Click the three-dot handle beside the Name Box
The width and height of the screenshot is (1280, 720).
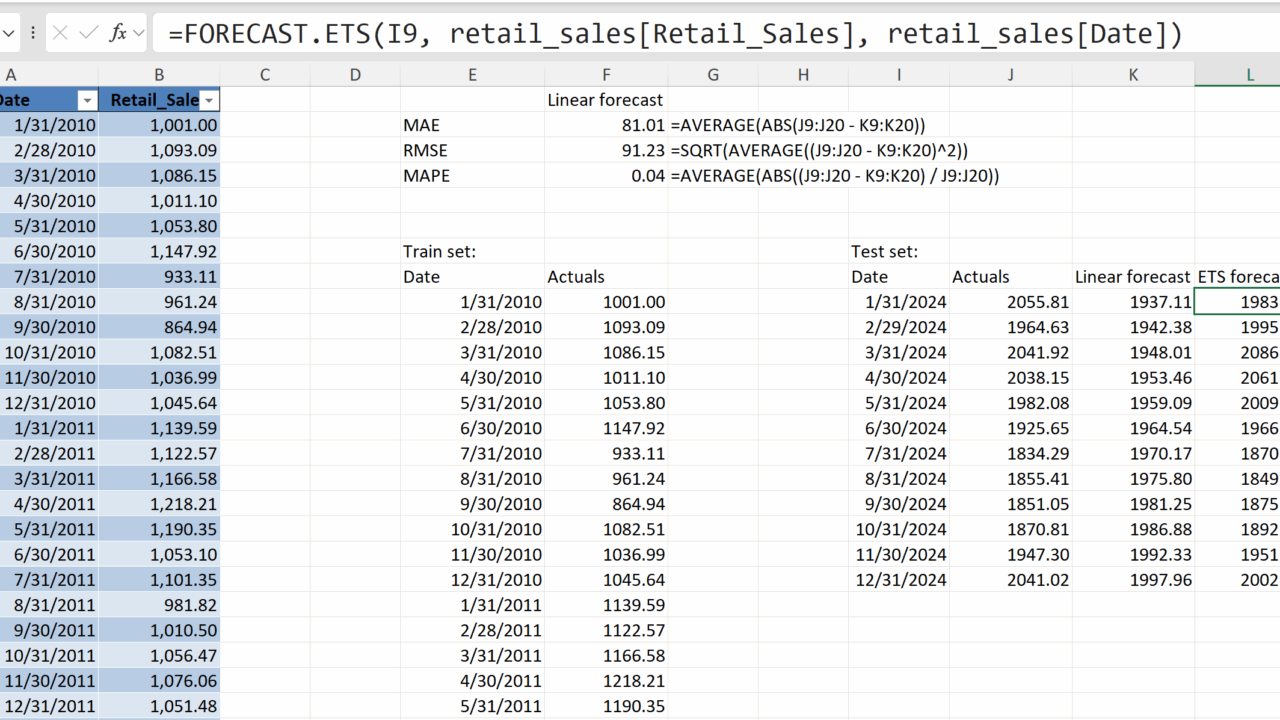point(33,33)
